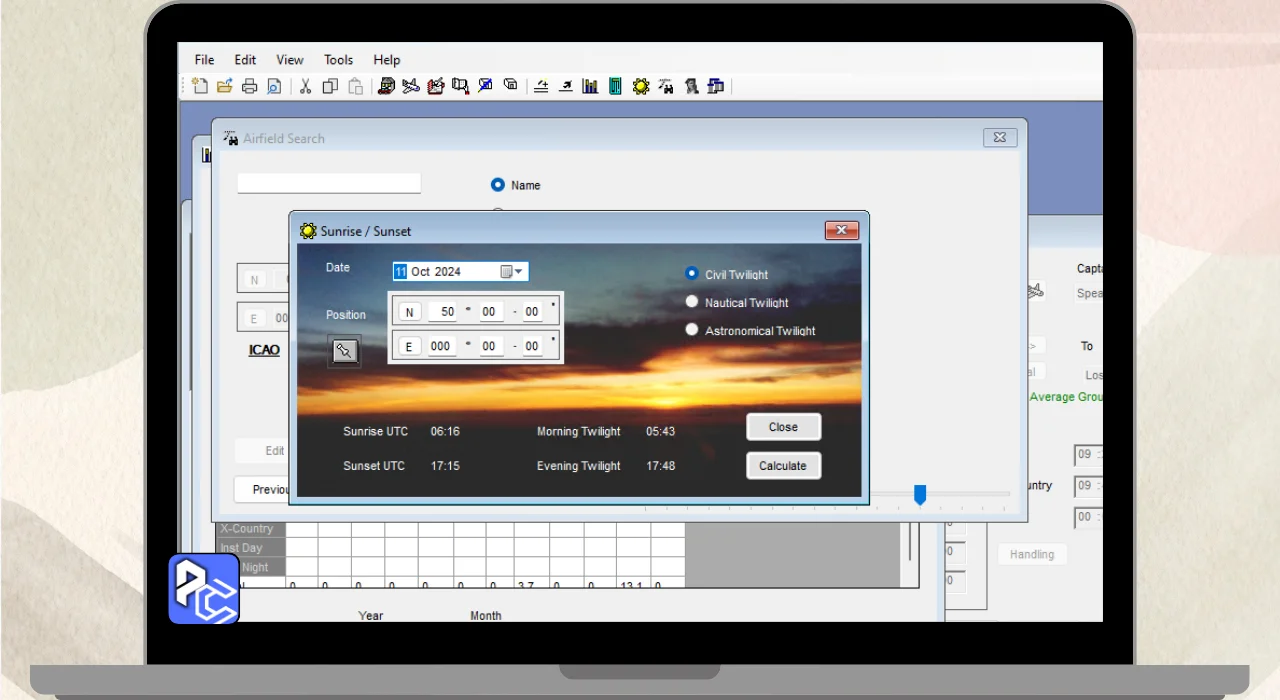Open the Tools menu
Viewport: 1280px width, 700px height.
pos(338,60)
